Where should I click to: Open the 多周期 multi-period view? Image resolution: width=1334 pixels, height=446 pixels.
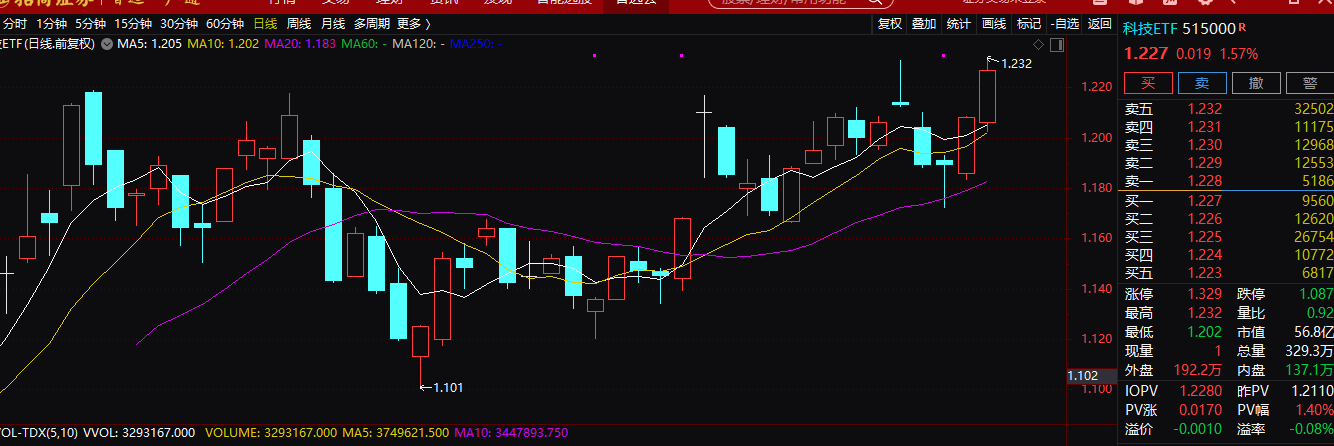pos(372,23)
